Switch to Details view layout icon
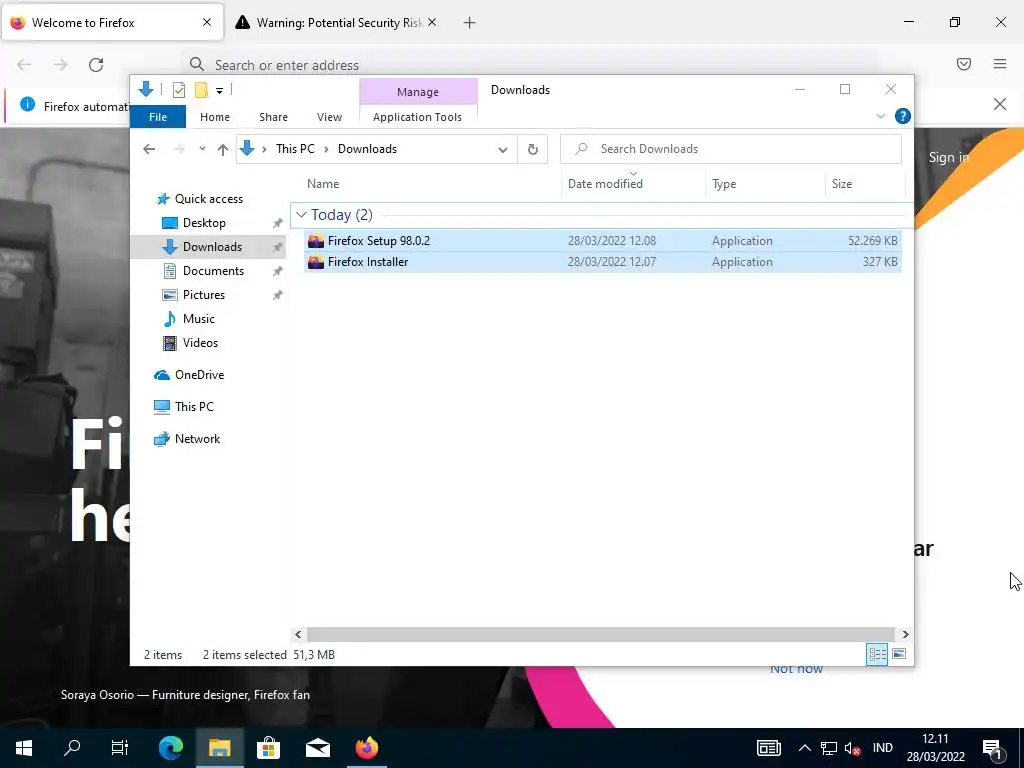This screenshot has height=768, width=1024. point(877,654)
